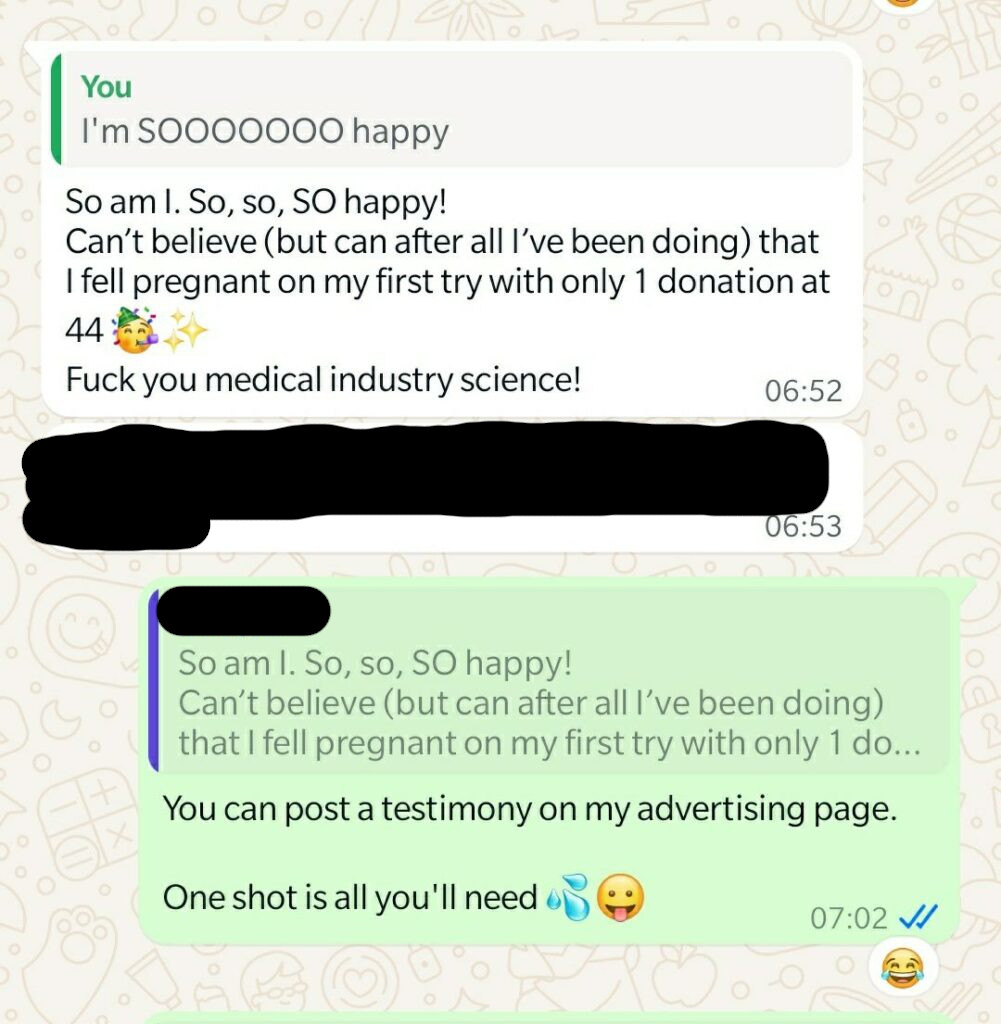Tap the blue double-check read receipt
The height and width of the screenshot is (1024, 1001).
point(918,917)
